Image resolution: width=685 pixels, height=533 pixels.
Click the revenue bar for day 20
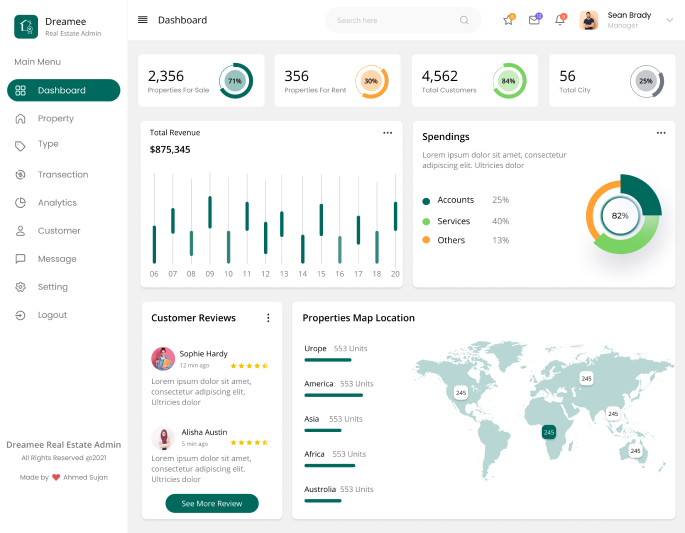click(x=395, y=216)
